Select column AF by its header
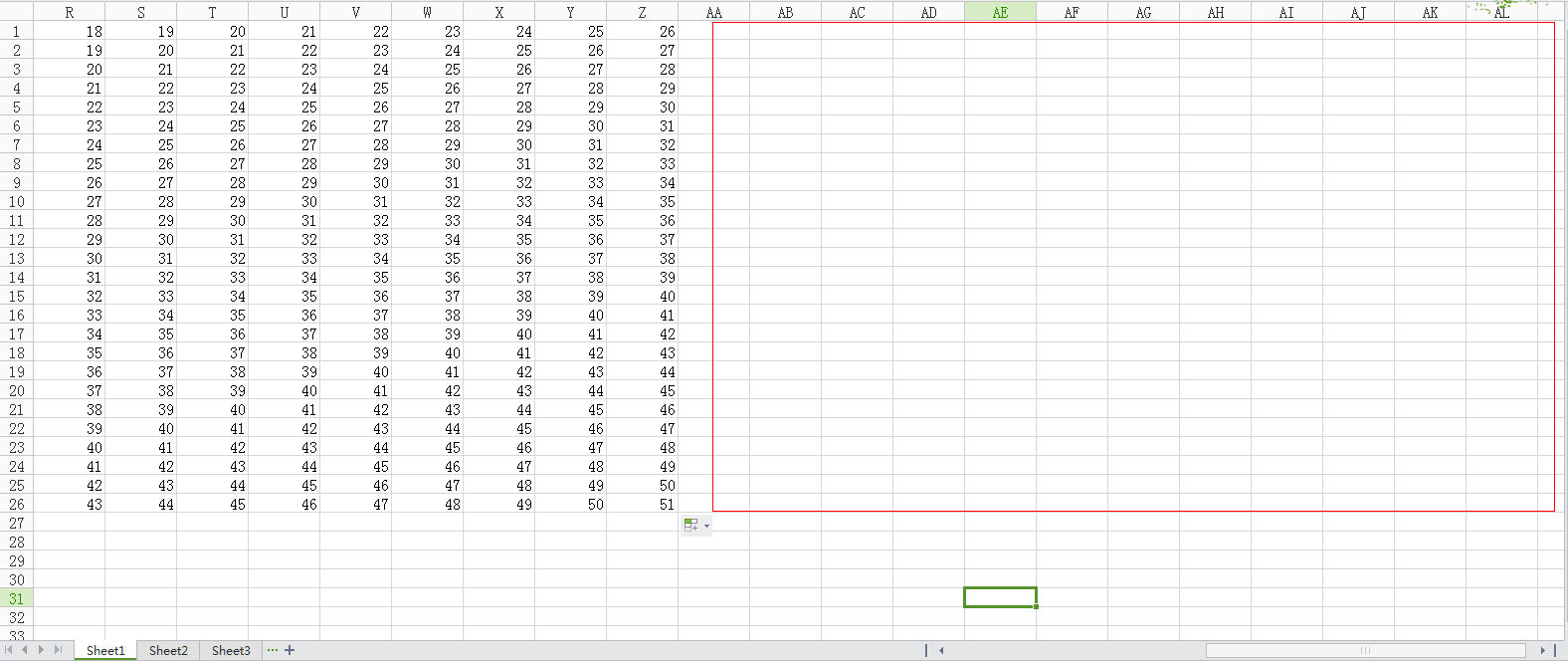The image size is (1568, 661). click(x=1073, y=12)
